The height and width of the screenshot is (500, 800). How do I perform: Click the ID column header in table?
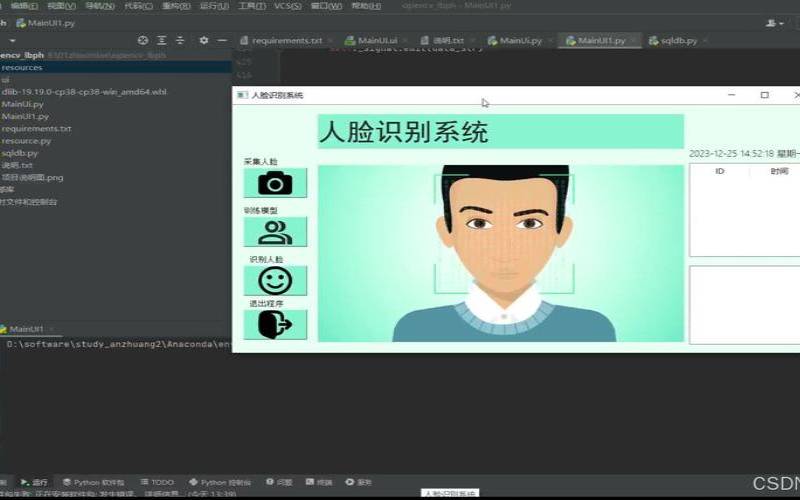pos(720,171)
